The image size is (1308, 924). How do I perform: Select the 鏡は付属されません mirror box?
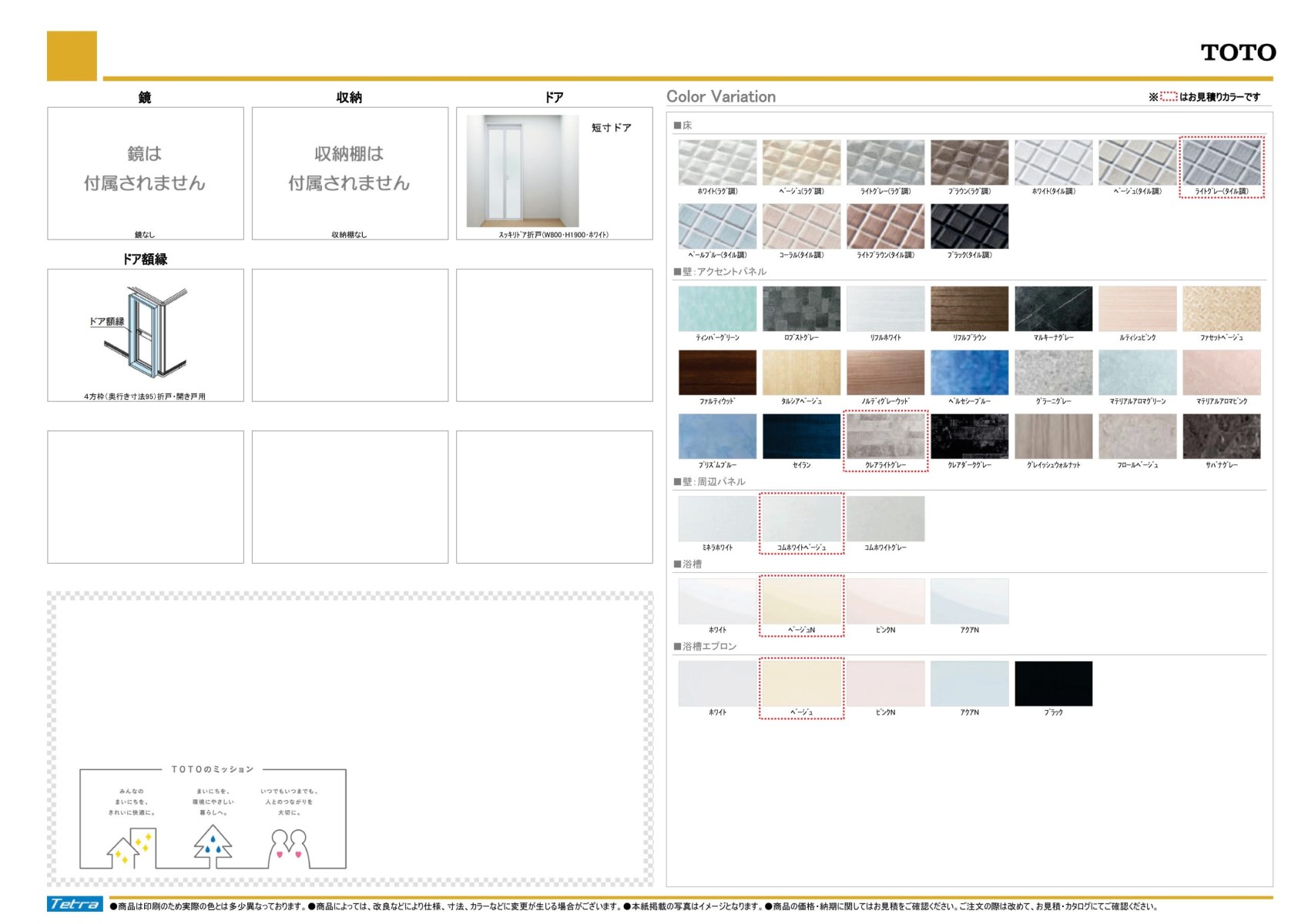tap(145, 169)
